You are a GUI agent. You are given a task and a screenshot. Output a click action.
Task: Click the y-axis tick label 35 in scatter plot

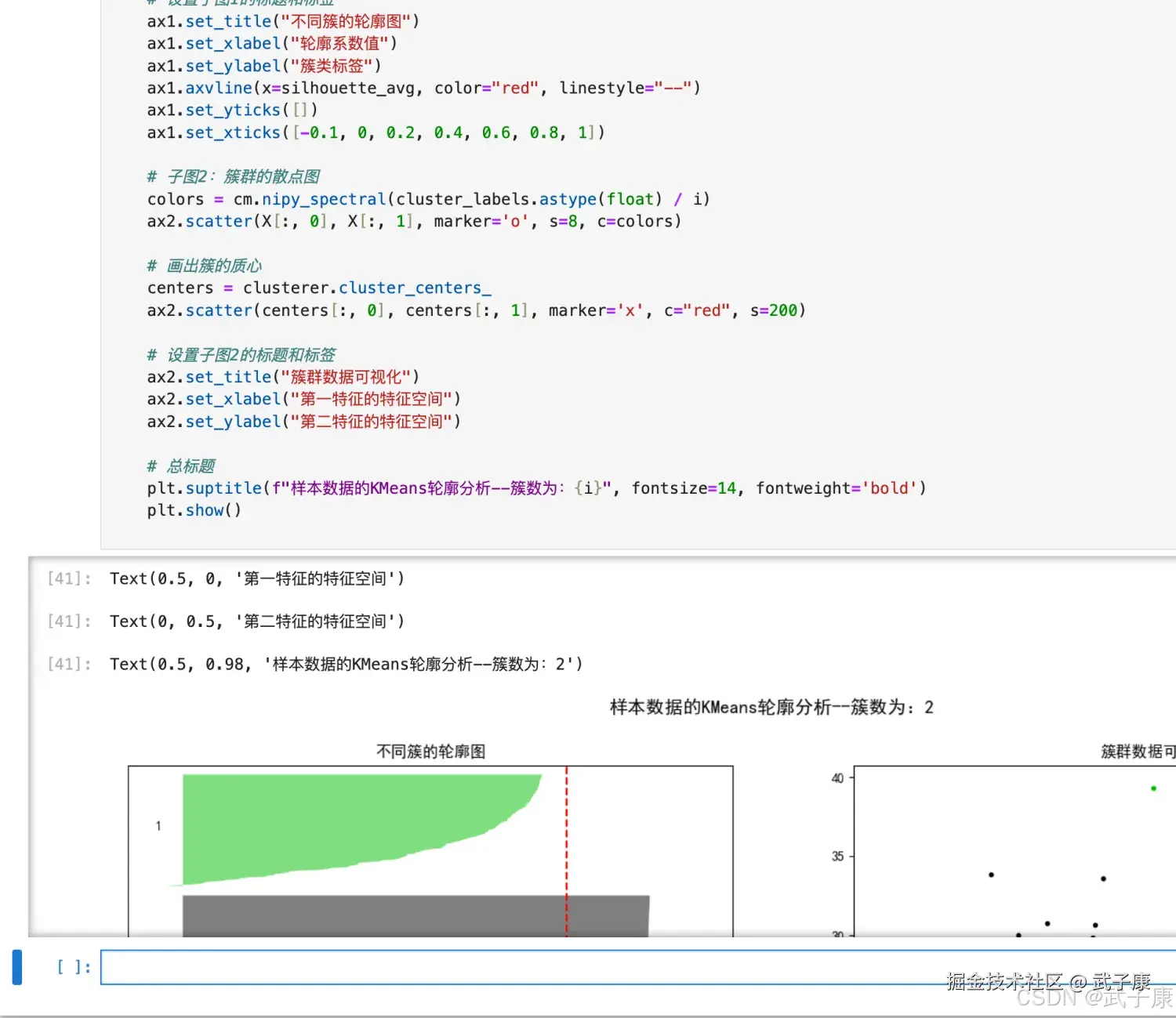[x=837, y=856]
